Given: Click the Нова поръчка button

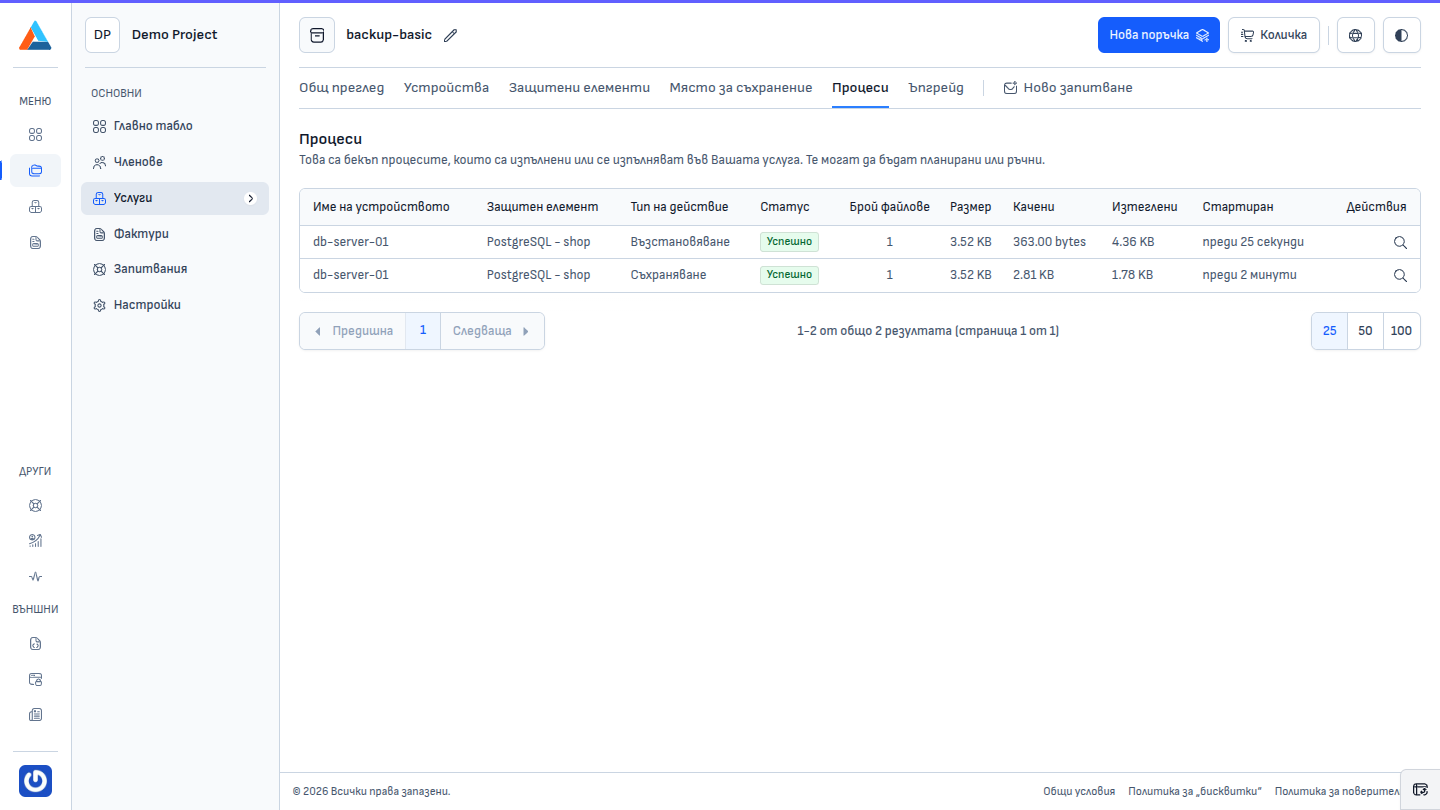Looking at the screenshot, I should pyautogui.click(x=1159, y=35).
